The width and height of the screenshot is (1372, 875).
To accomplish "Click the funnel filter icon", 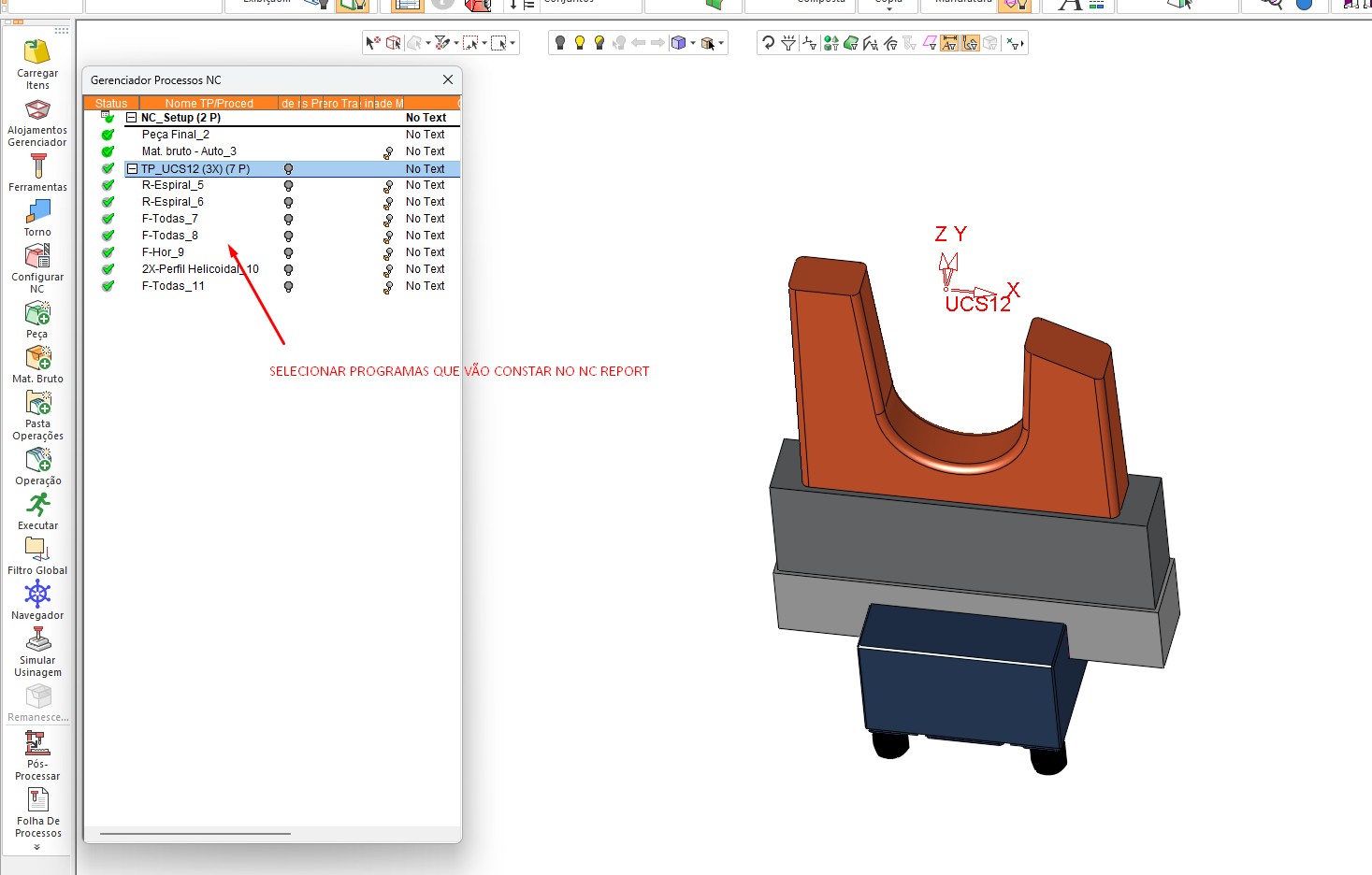I will (x=788, y=43).
